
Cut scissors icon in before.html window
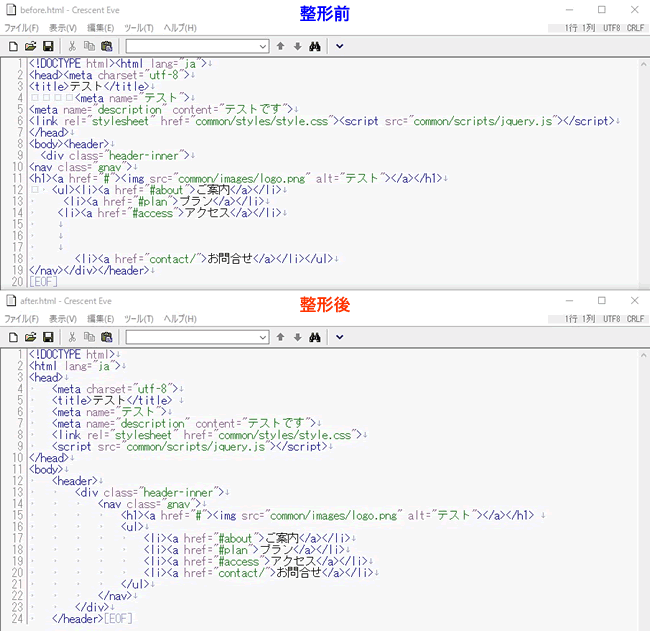pyautogui.click(x=72, y=46)
